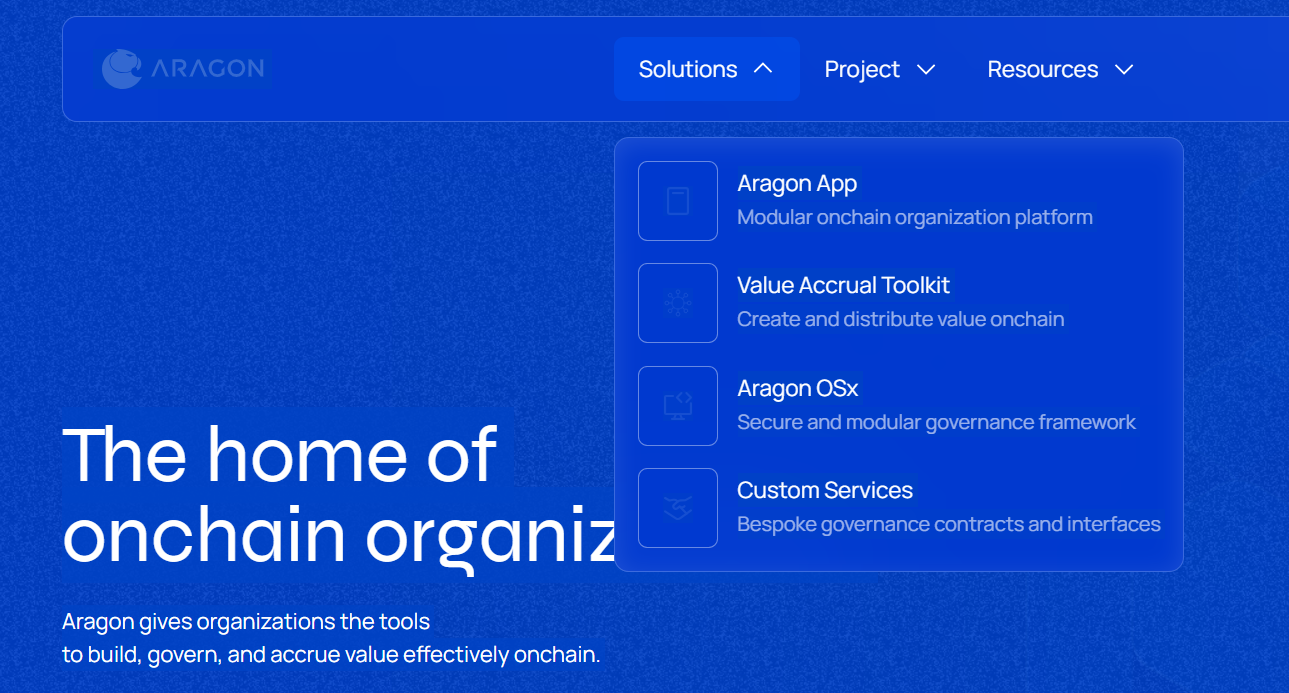Viewport: 1289px width, 693px height.
Task: Click "Modular onchain organization platform" description
Action: coord(914,217)
